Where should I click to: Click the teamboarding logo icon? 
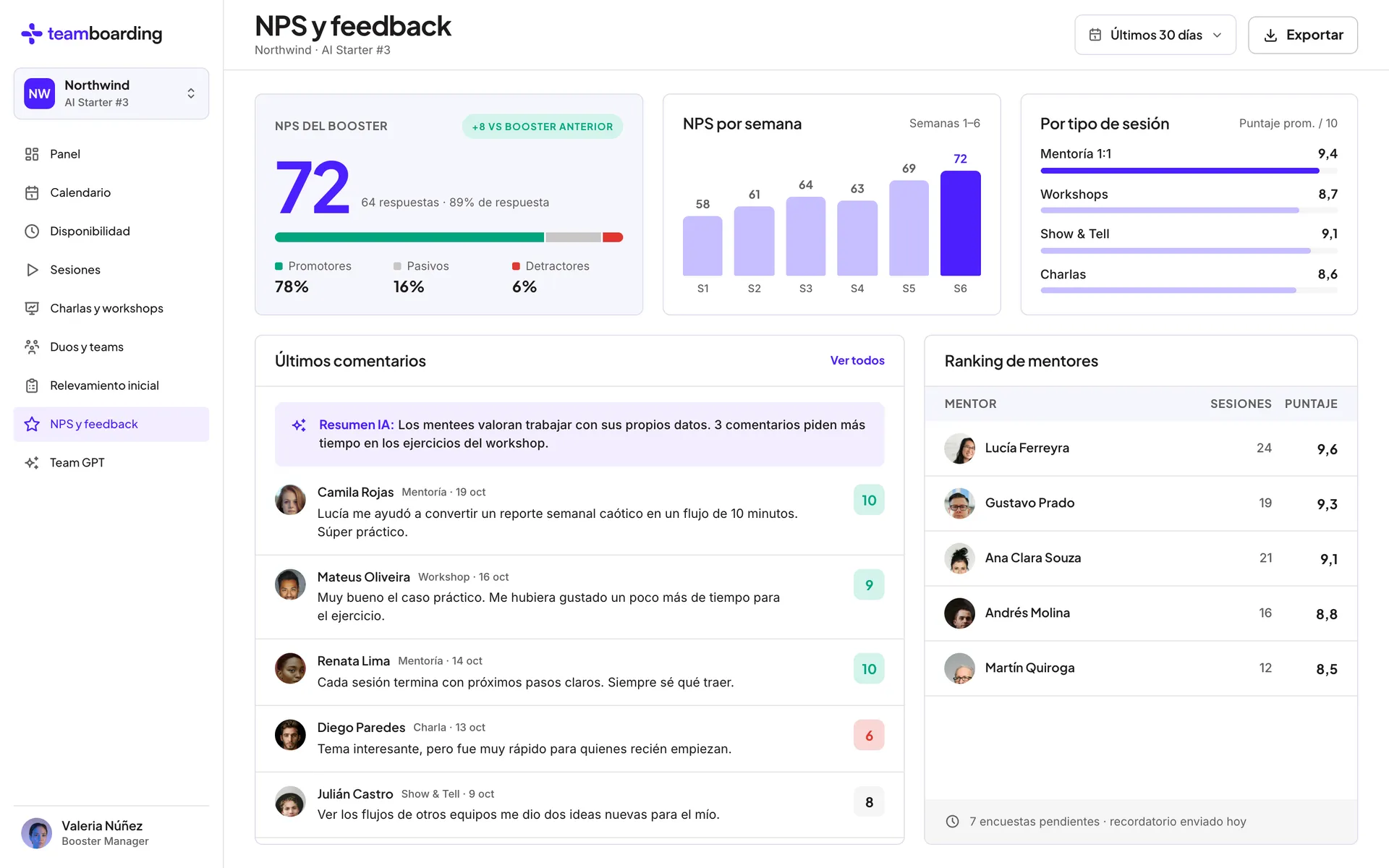tap(32, 33)
